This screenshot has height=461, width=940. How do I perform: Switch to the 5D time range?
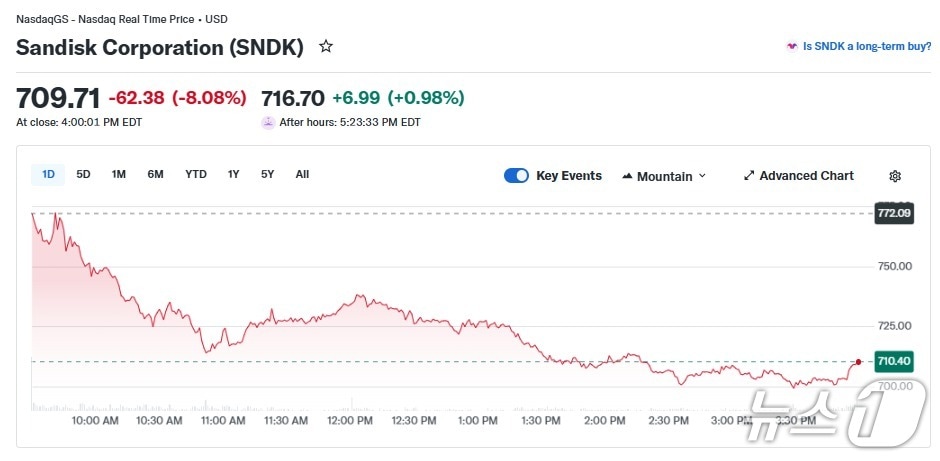(x=83, y=174)
